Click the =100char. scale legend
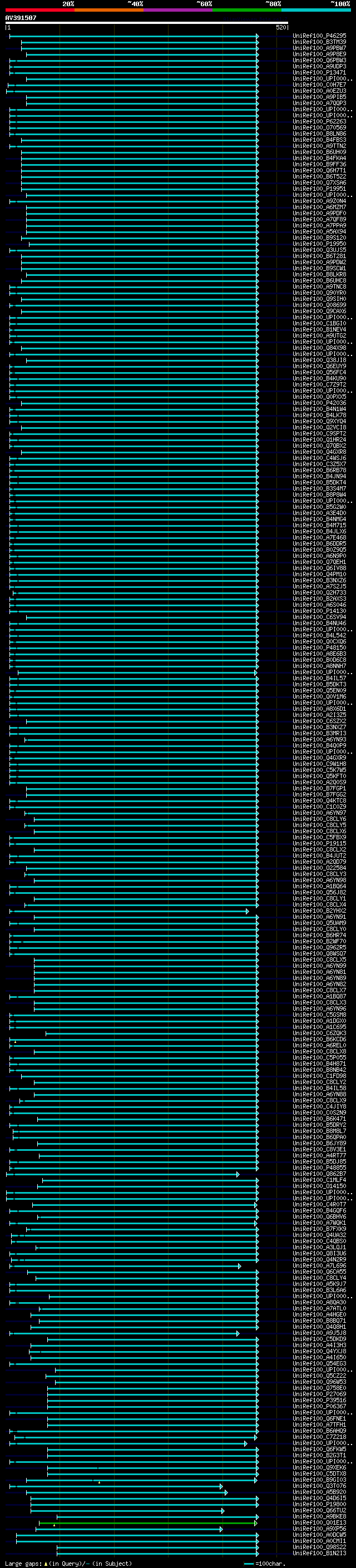 tap(265, 1563)
